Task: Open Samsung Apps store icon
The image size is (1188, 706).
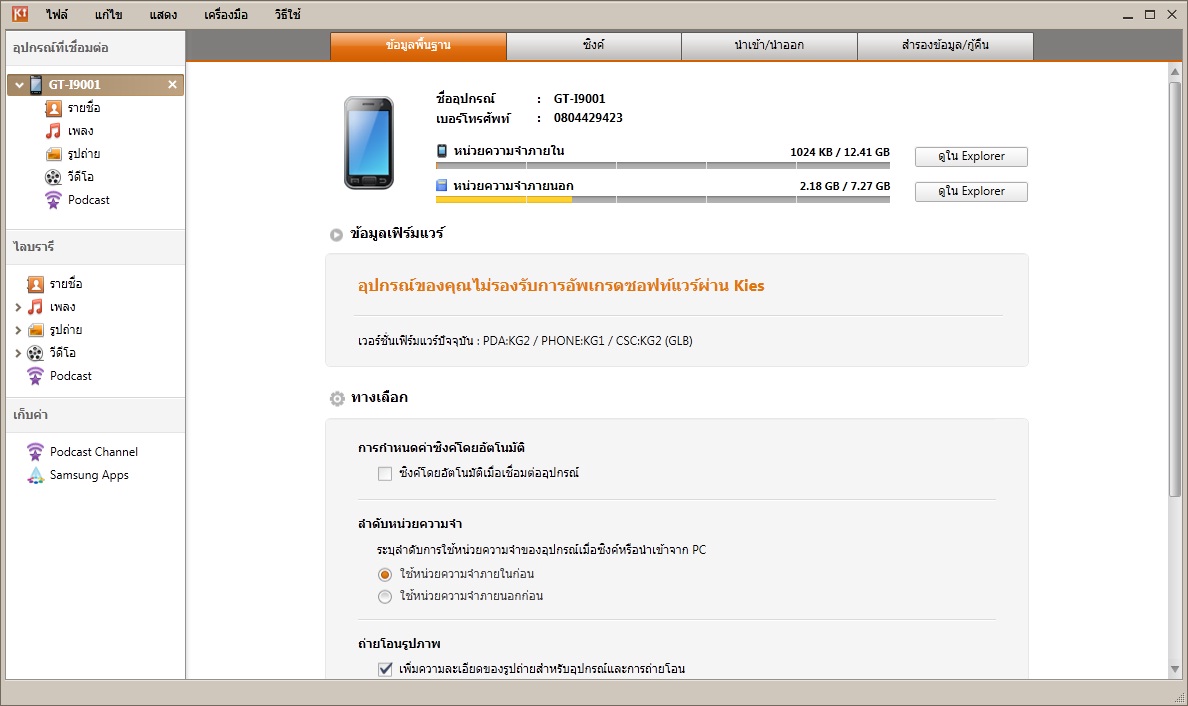Action: coord(36,475)
